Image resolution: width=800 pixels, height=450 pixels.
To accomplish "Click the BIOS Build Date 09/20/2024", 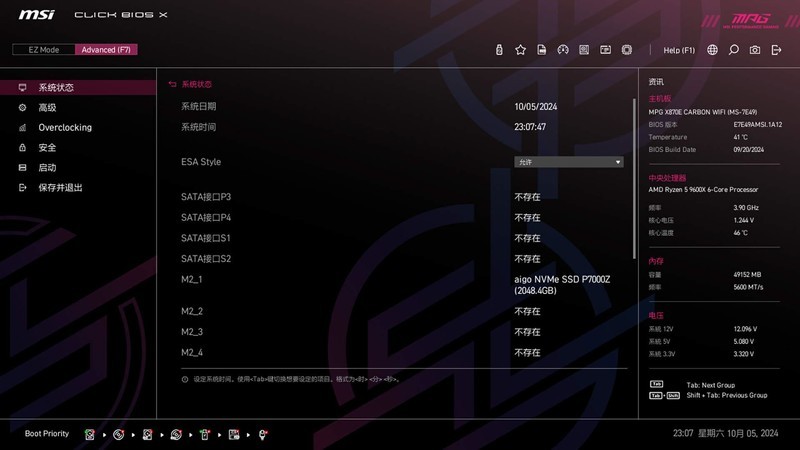I will [748, 149].
